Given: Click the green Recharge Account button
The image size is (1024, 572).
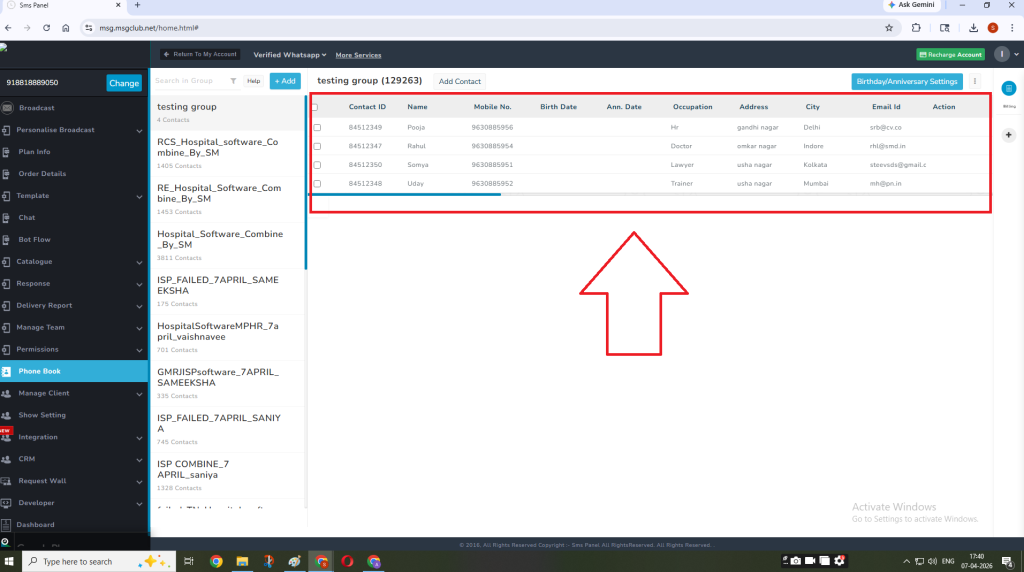Looking at the screenshot, I should coord(950,54).
